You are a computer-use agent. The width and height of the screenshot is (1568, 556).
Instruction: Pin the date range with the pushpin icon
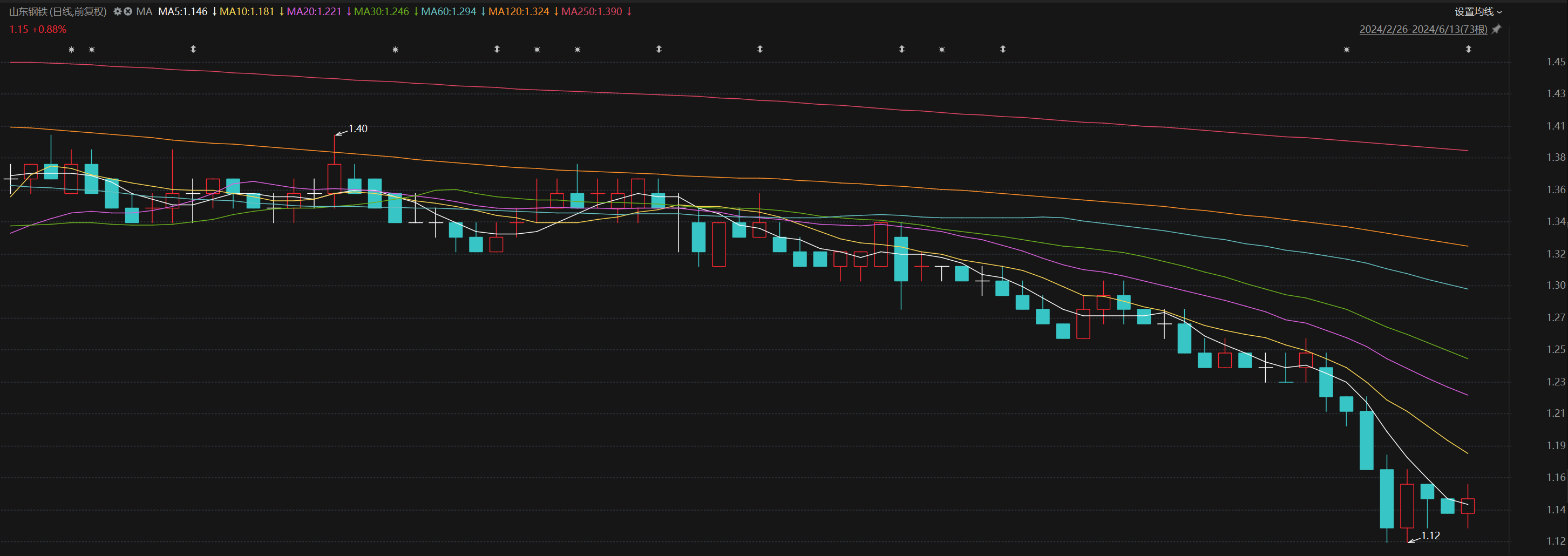1497,29
